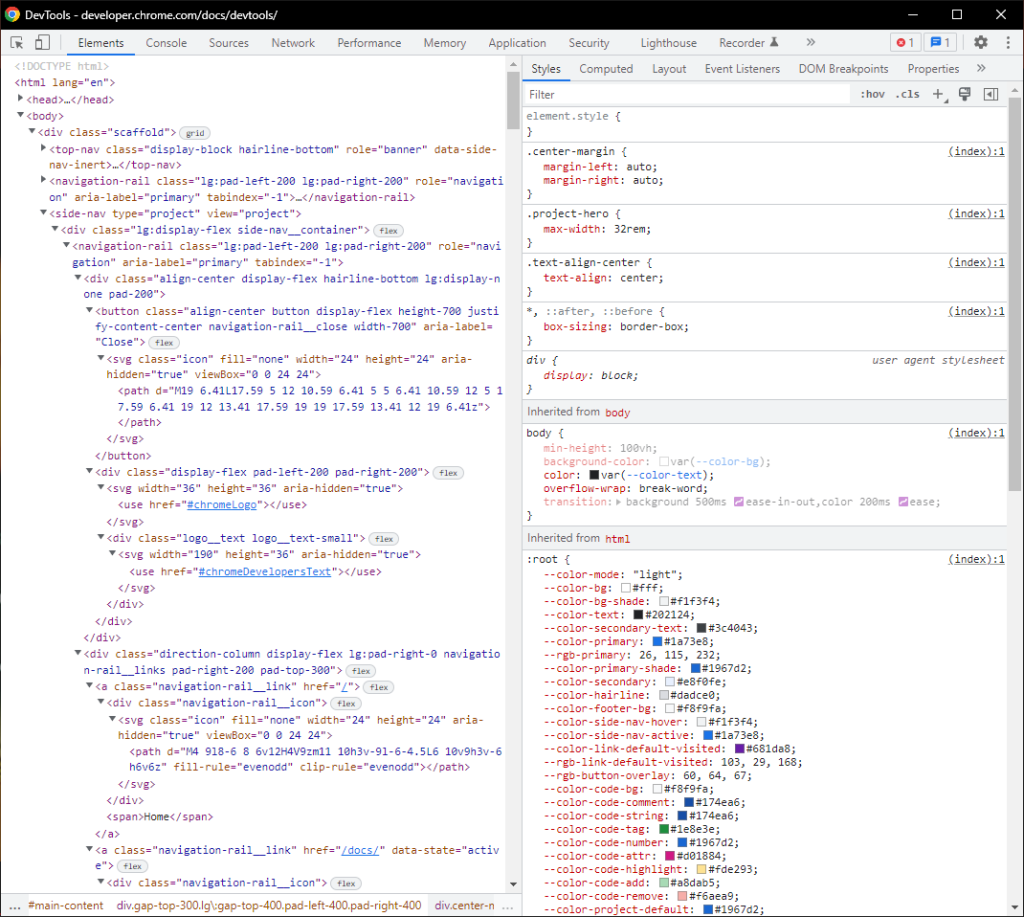Open the Layout tab
Screen dimensions: 1024x917
(x=669, y=69)
